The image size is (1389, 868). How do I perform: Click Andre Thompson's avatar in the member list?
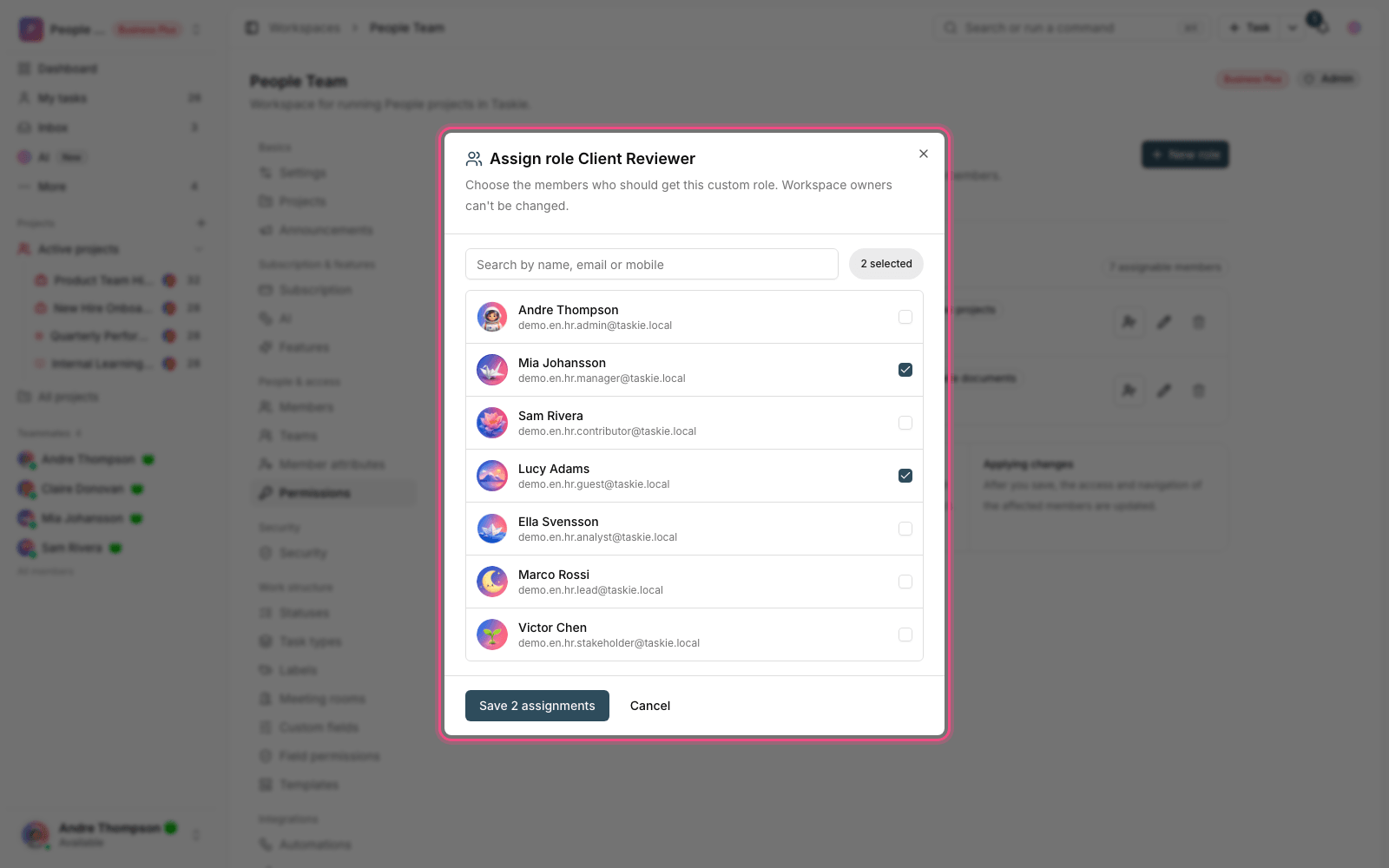[x=492, y=317]
